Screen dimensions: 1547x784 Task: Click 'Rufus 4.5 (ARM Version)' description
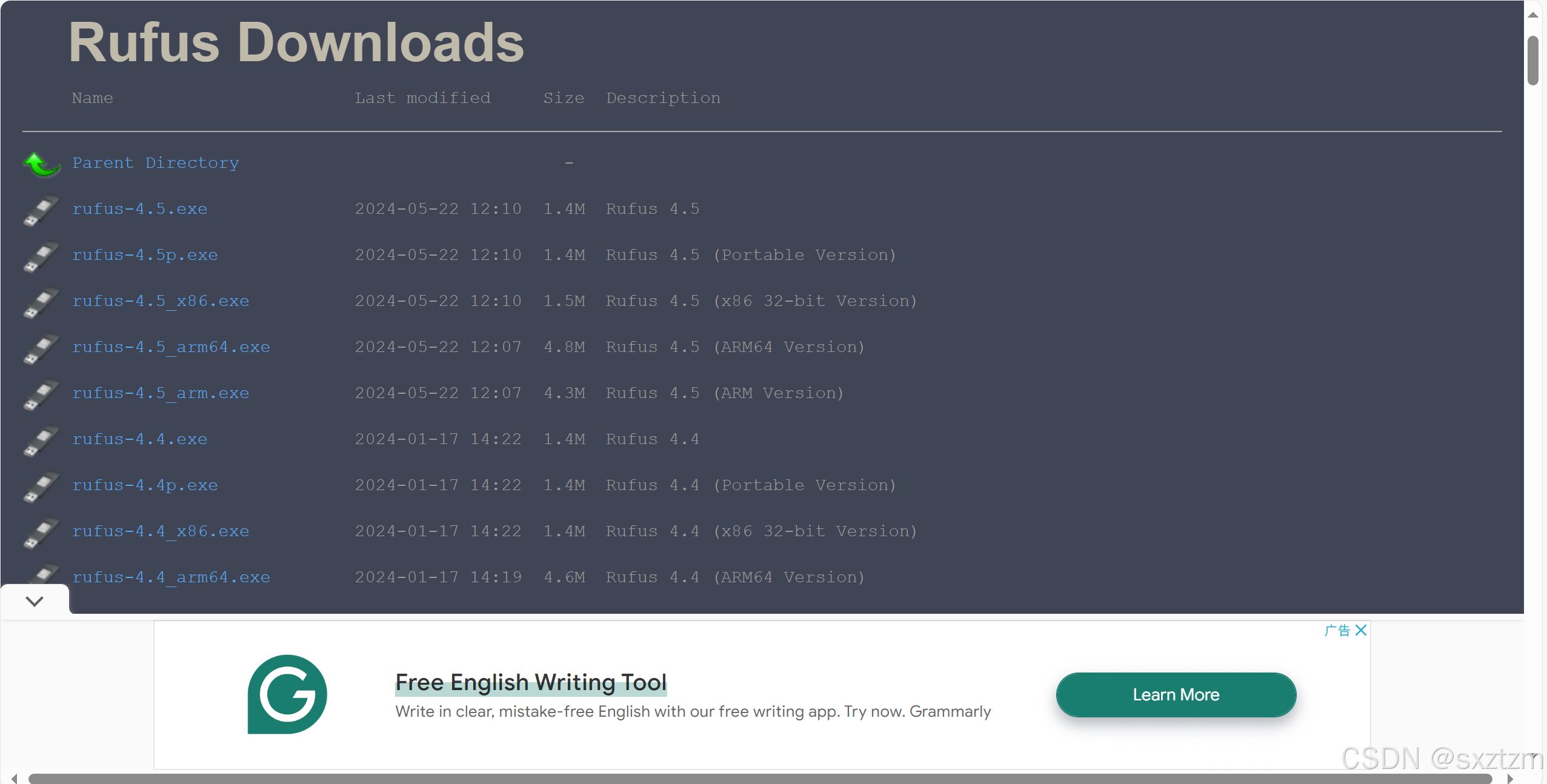pyautogui.click(x=725, y=393)
